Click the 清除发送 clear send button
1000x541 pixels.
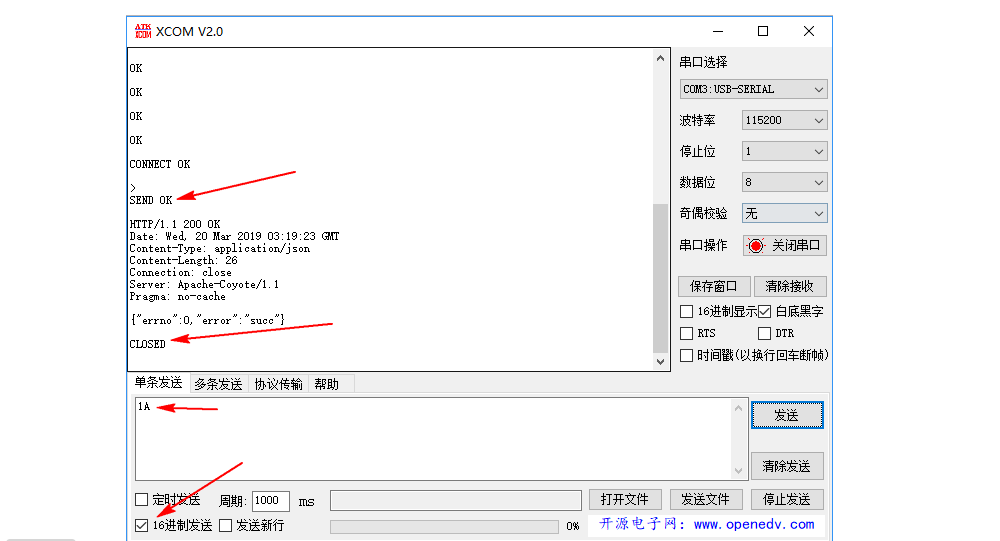[x=786, y=466]
